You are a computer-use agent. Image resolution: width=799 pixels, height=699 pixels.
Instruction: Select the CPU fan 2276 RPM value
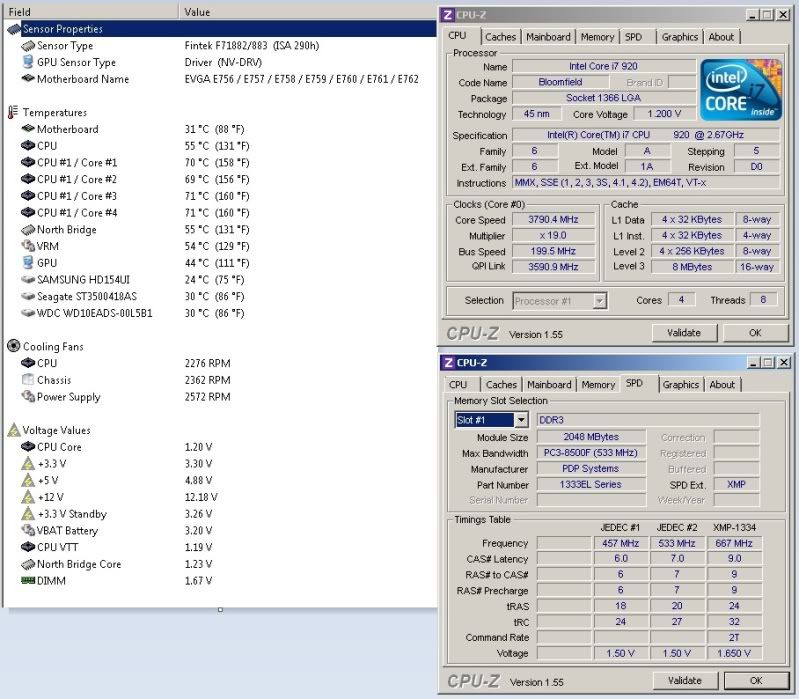point(207,363)
